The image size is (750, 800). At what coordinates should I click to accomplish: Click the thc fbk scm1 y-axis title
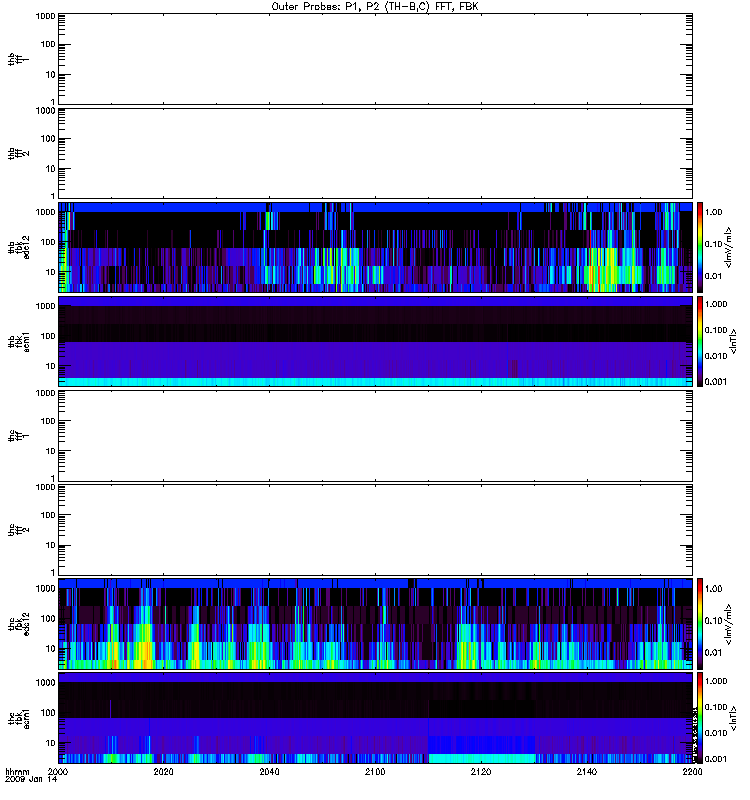19,718
